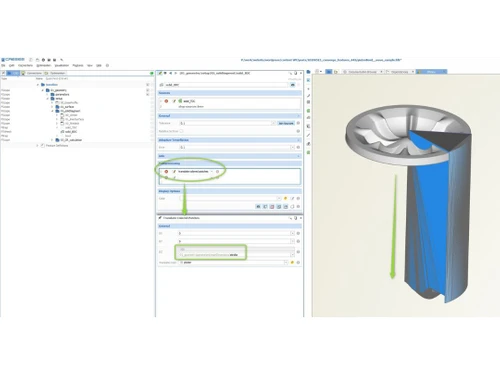500x375 pixels.
Task: Open the Optimization menu
Action: [x=43, y=65]
